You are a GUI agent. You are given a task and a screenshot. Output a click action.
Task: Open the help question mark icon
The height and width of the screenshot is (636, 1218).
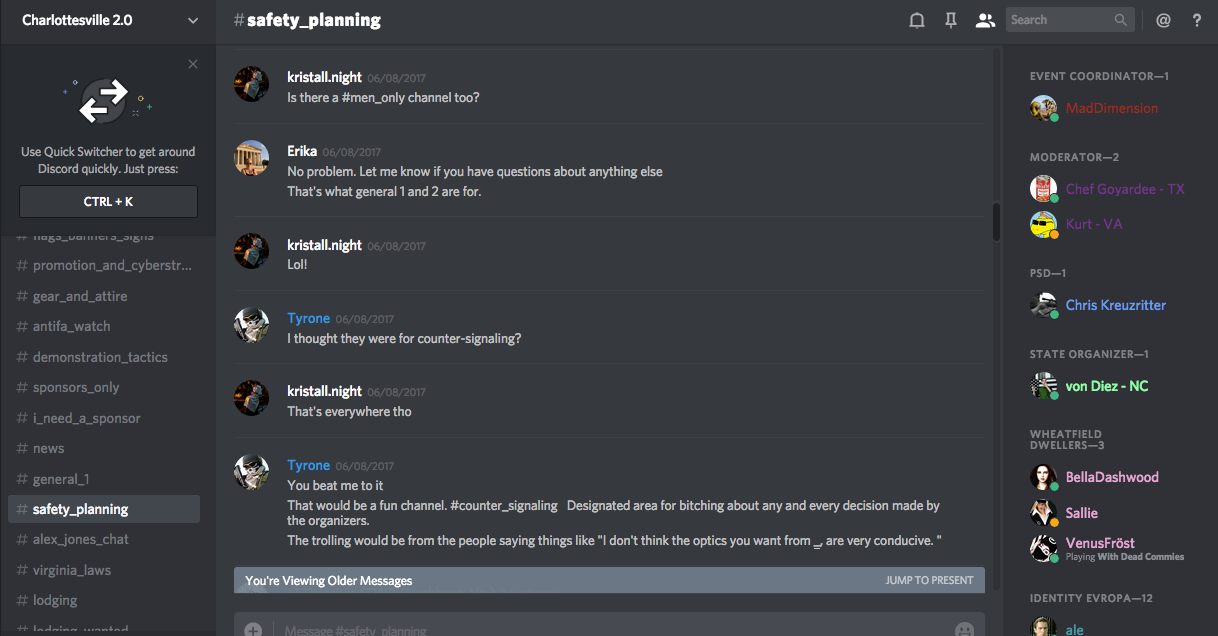[x=1196, y=20]
